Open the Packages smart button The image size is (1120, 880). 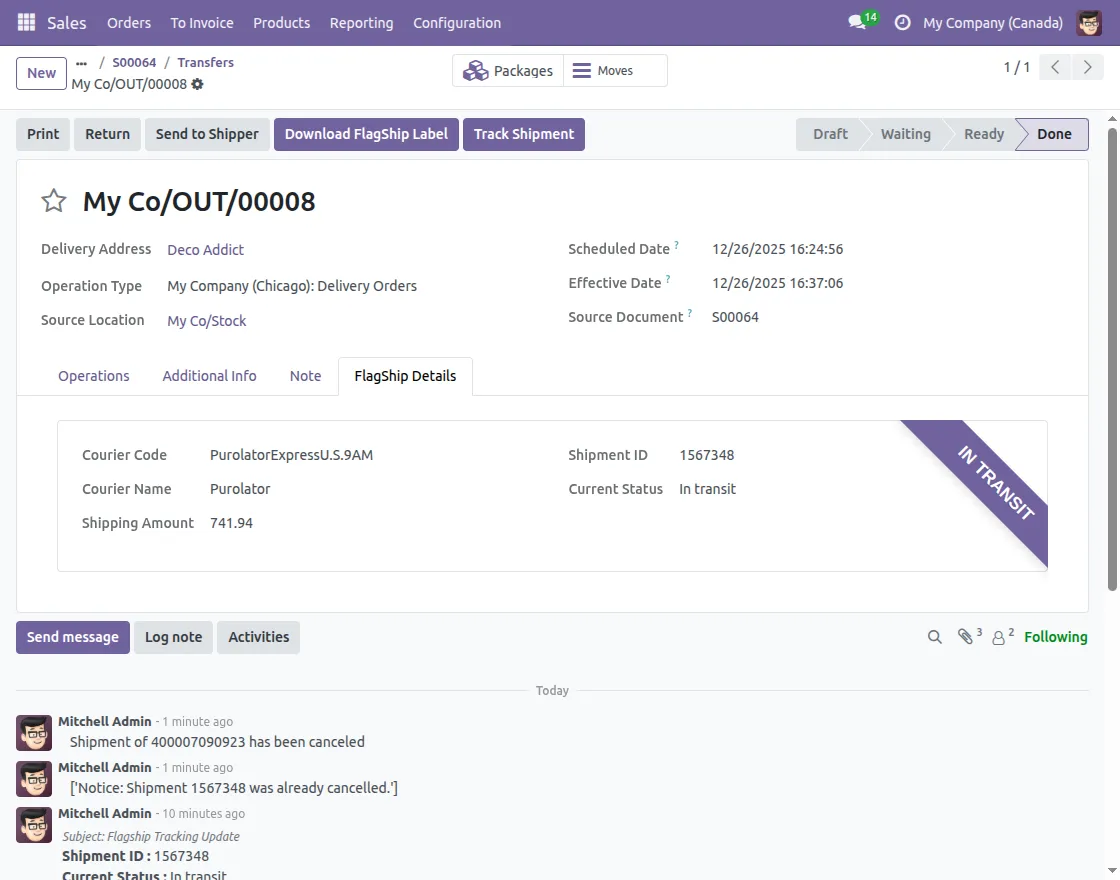click(508, 71)
